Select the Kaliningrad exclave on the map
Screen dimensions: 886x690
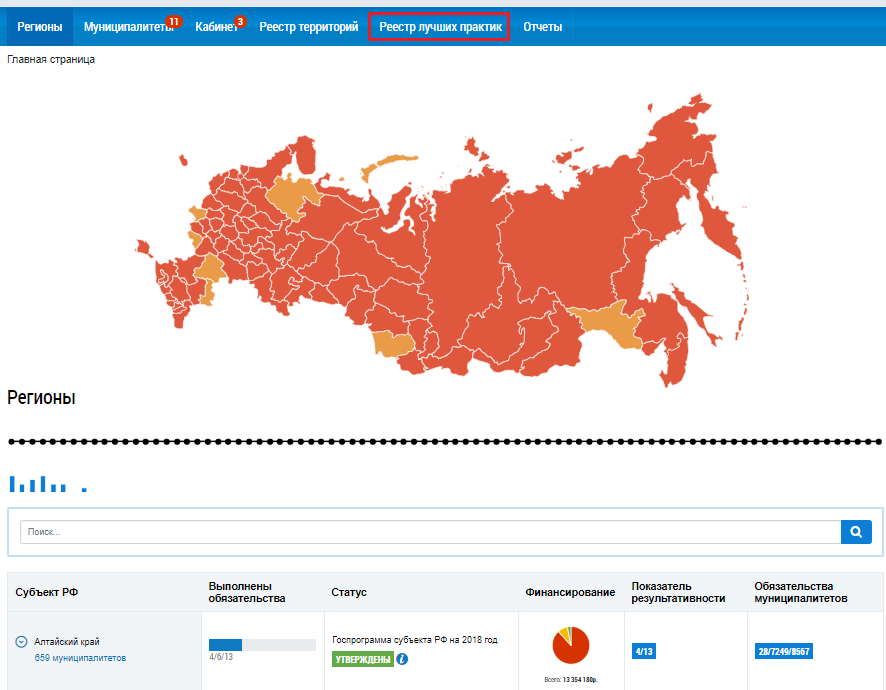tap(143, 247)
